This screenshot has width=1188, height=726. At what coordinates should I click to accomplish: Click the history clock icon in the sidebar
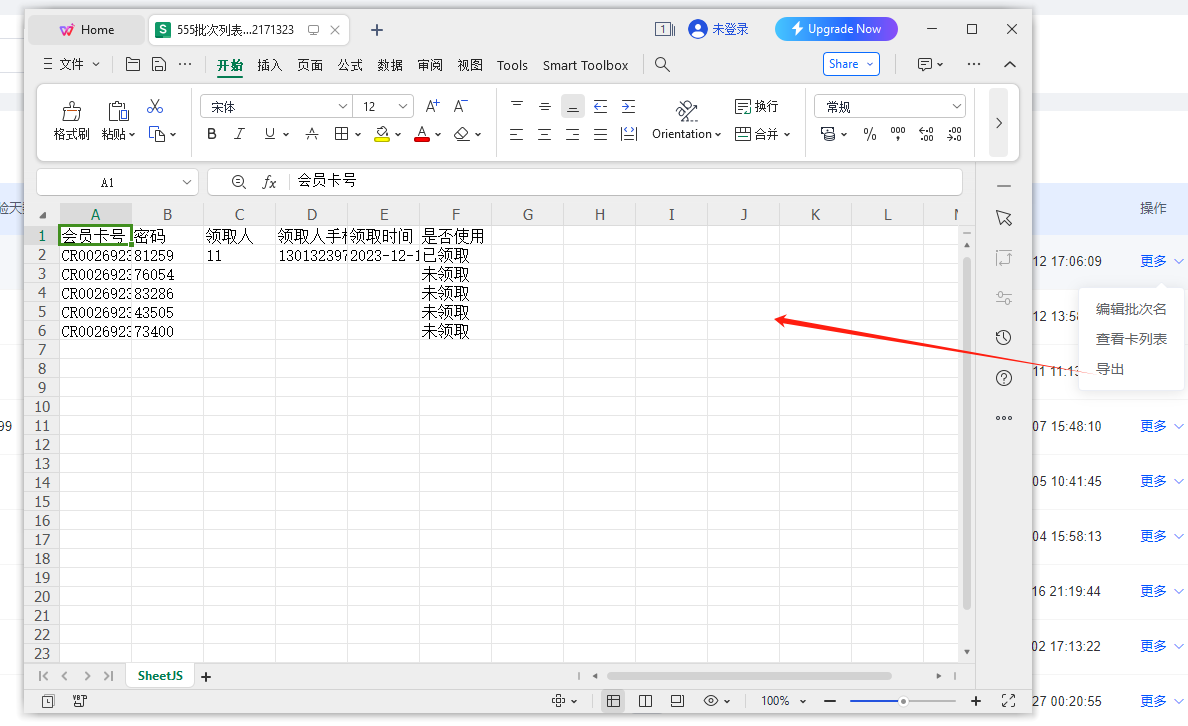tap(1004, 337)
